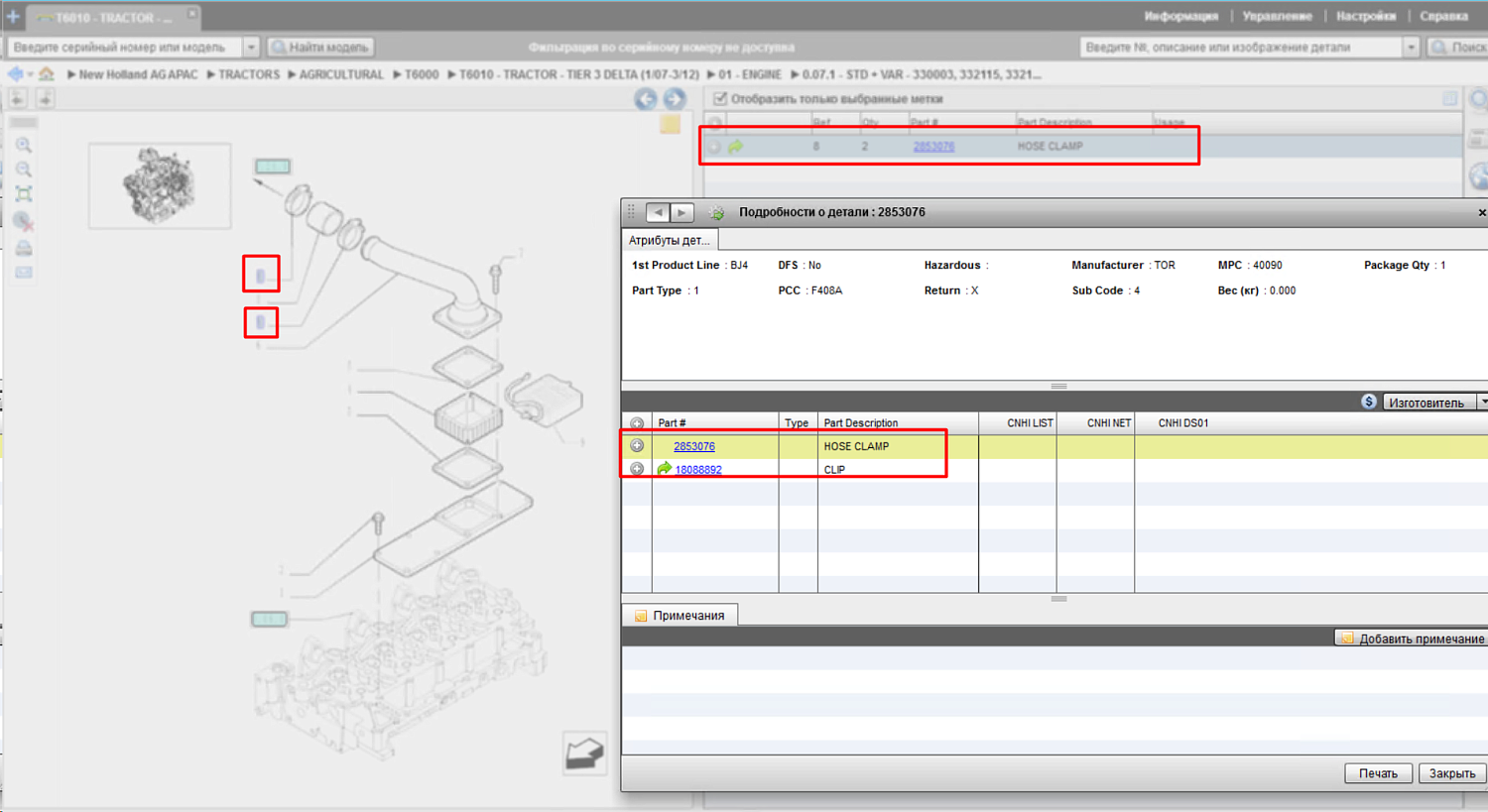Go to 'New Holland AG APAC' in the breadcrumb
Viewport: 1488px width, 812px height.
point(138,74)
